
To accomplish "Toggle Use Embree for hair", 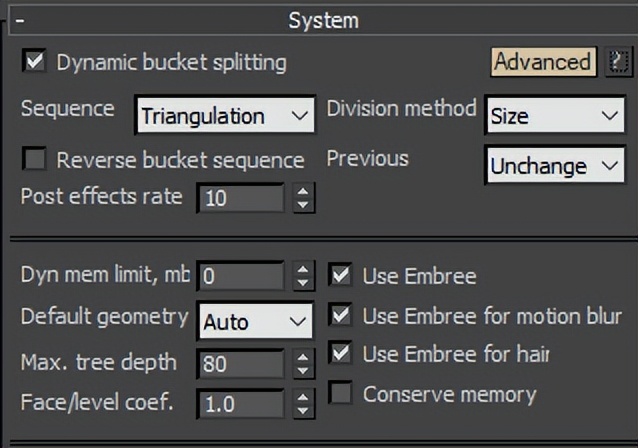I will (x=341, y=354).
